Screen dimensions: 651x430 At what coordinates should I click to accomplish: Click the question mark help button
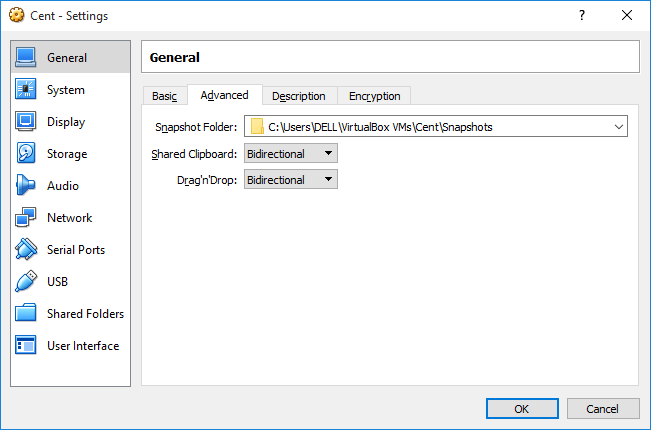pyautogui.click(x=582, y=15)
